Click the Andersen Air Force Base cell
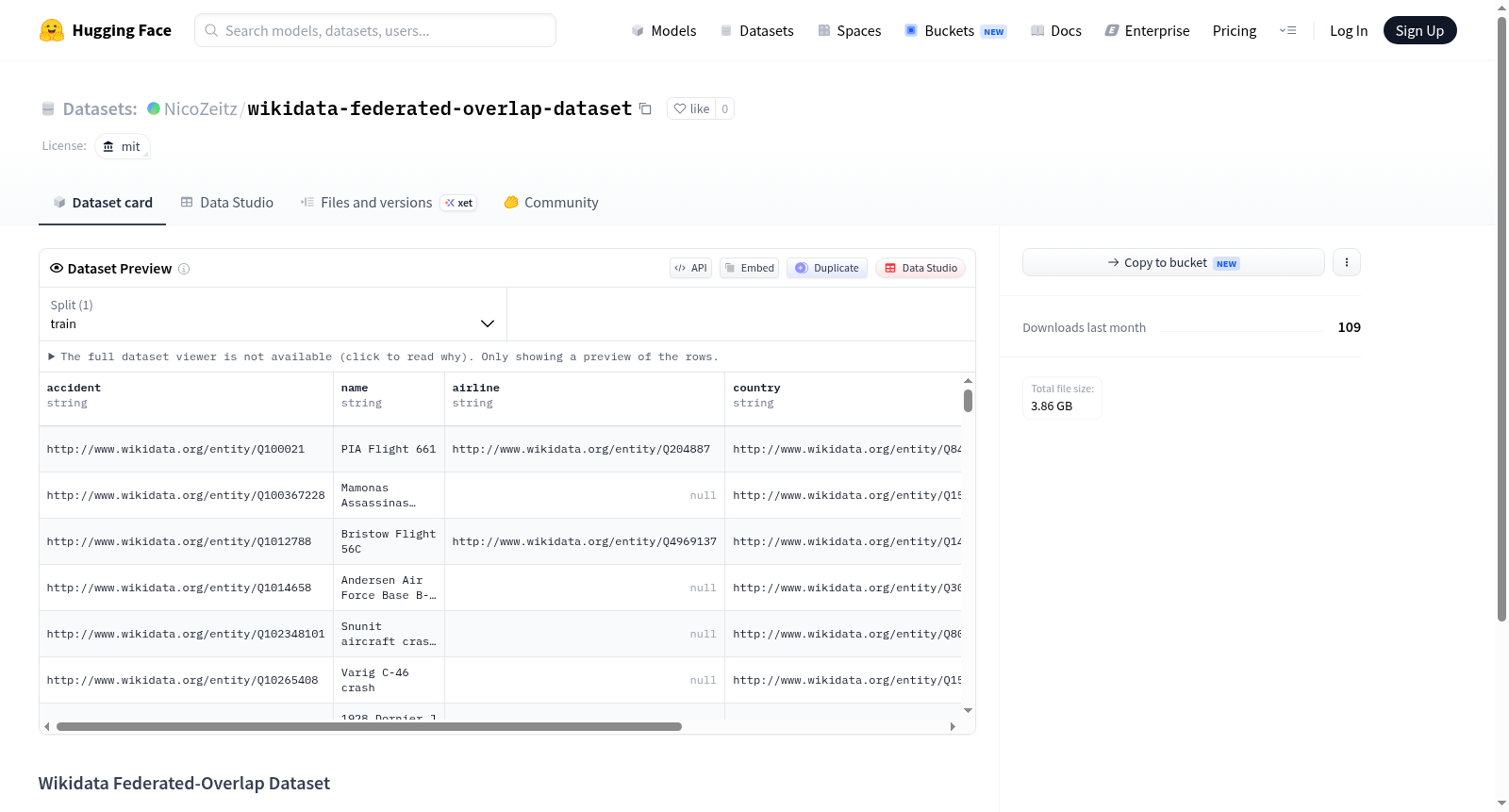 389,588
